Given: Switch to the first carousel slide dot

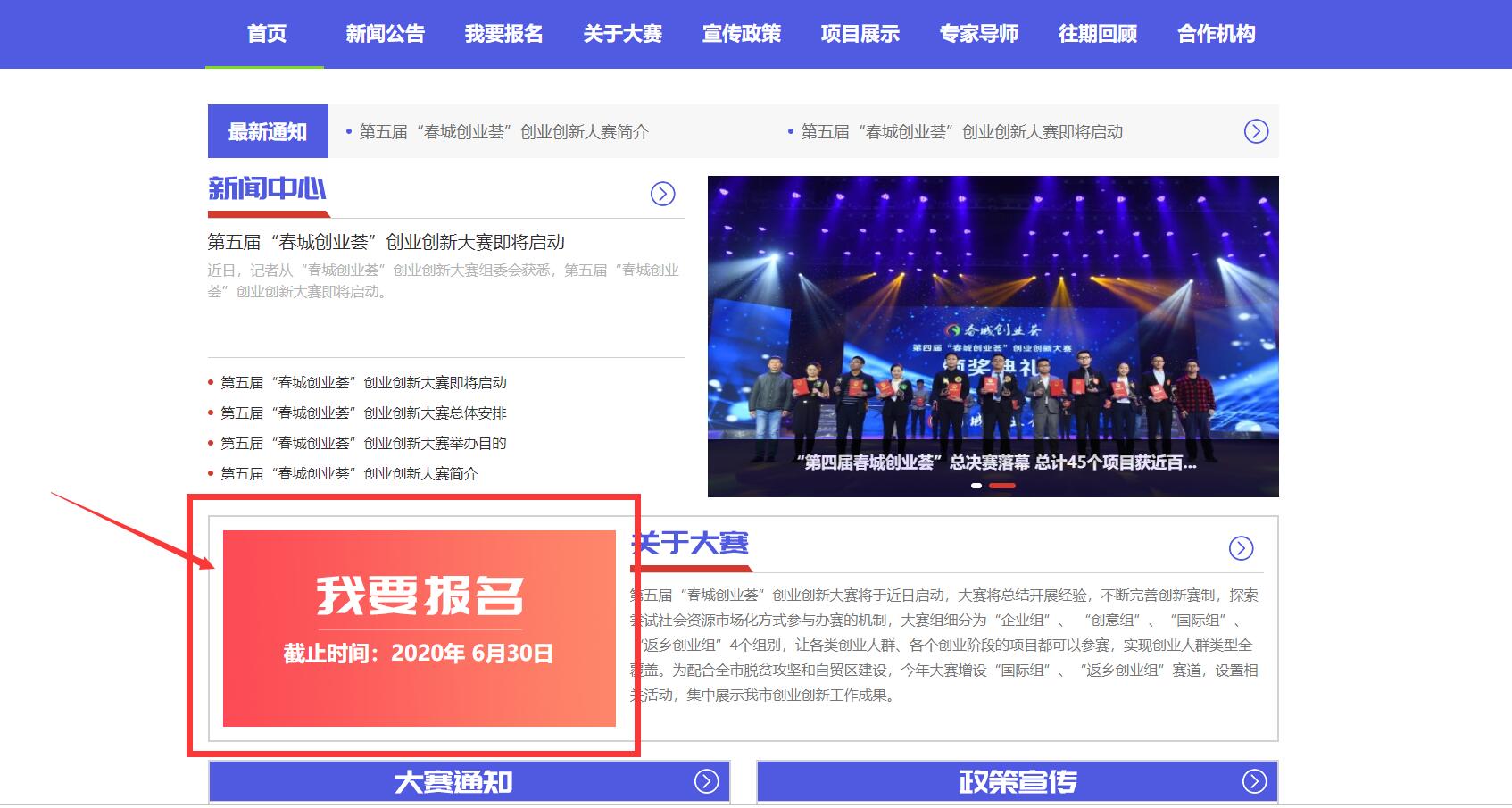Looking at the screenshot, I should click(x=976, y=486).
